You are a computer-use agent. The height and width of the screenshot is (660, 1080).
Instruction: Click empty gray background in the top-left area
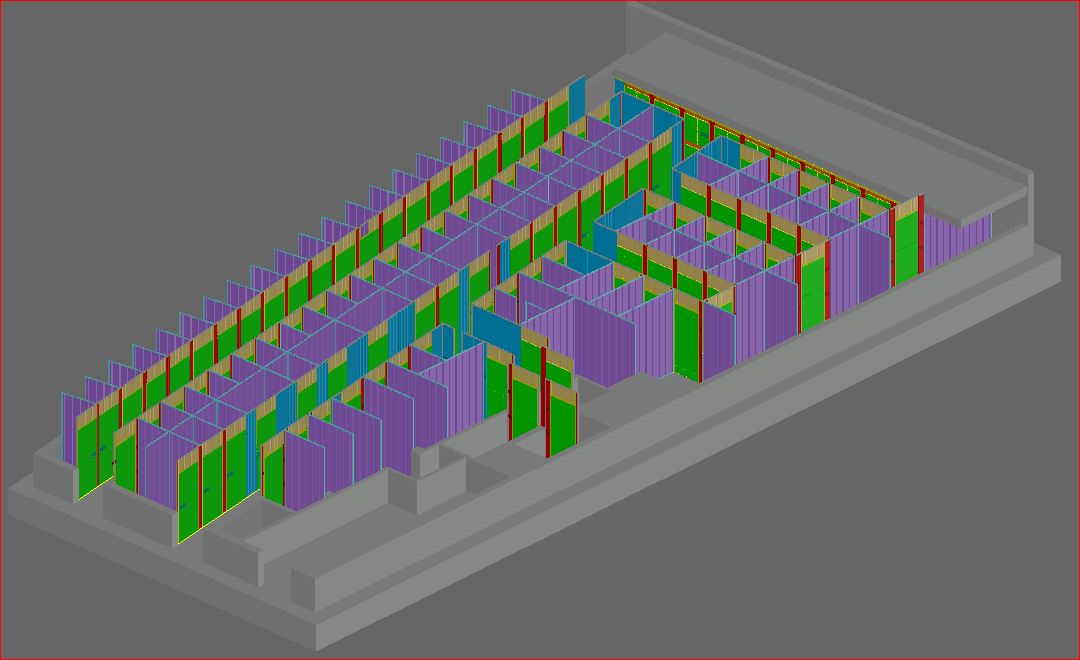(150, 100)
